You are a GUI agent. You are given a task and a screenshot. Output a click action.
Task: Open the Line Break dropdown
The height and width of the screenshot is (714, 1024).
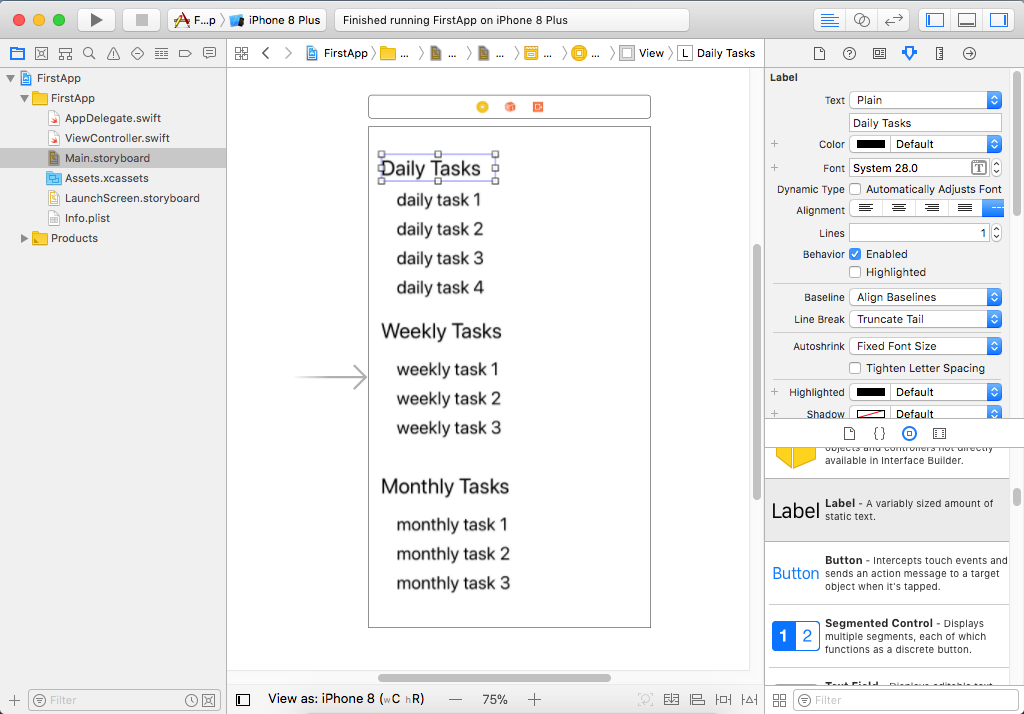click(x=925, y=319)
